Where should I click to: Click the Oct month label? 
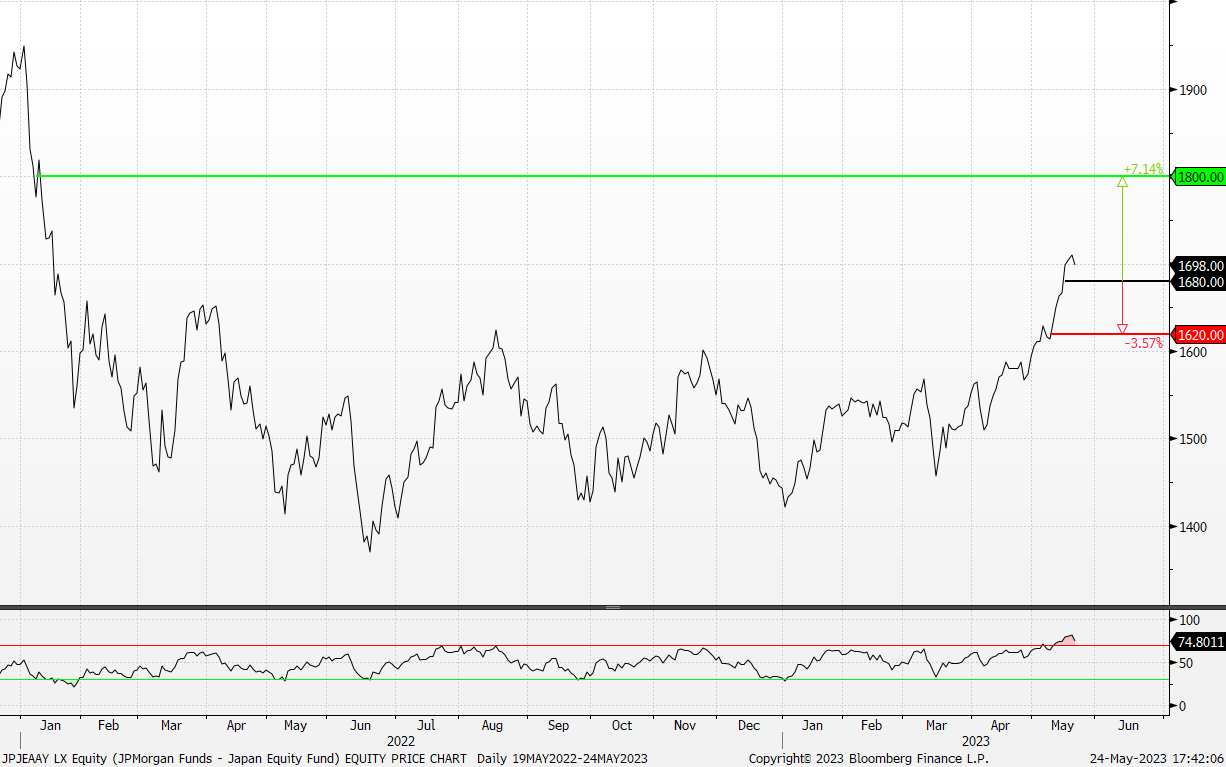tap(622, 725)
